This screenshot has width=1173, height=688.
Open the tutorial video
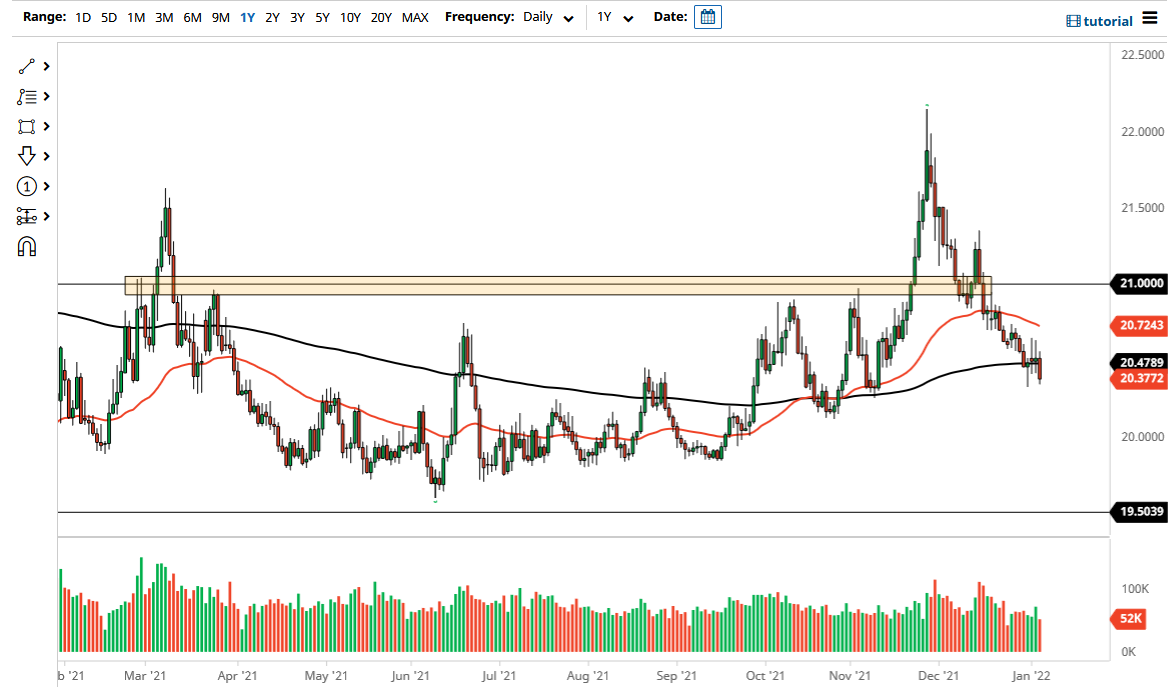click(1099, 20)
